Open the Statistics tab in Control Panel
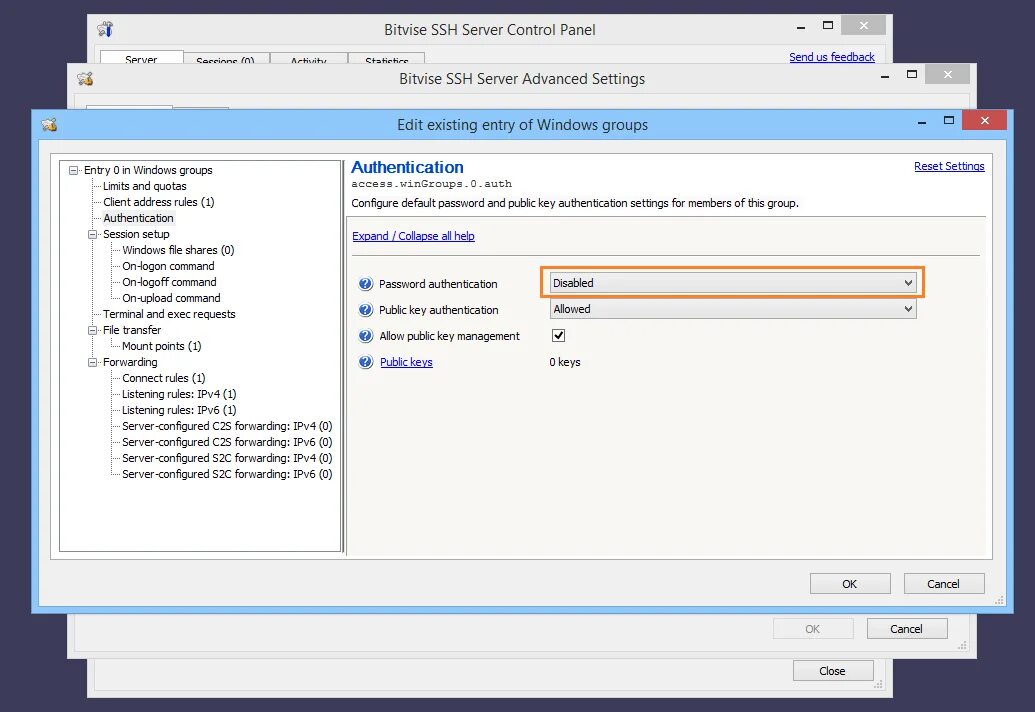Image resolution: width=1035 pixels, height=712 pixels. [386, 59]
